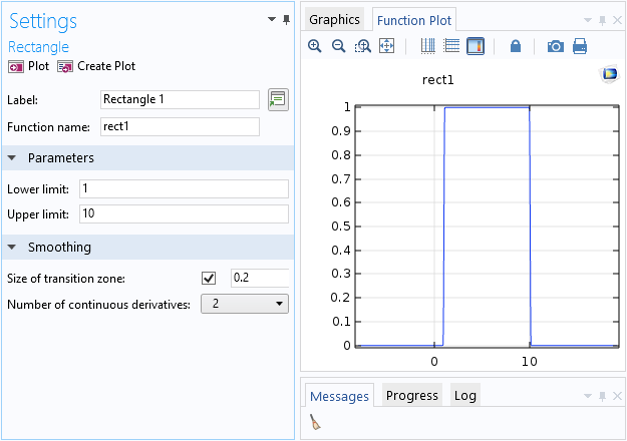The height and width of the screenshot is (441, 627).
Task: Collapse the Parameters section
Action: (13, 158)
